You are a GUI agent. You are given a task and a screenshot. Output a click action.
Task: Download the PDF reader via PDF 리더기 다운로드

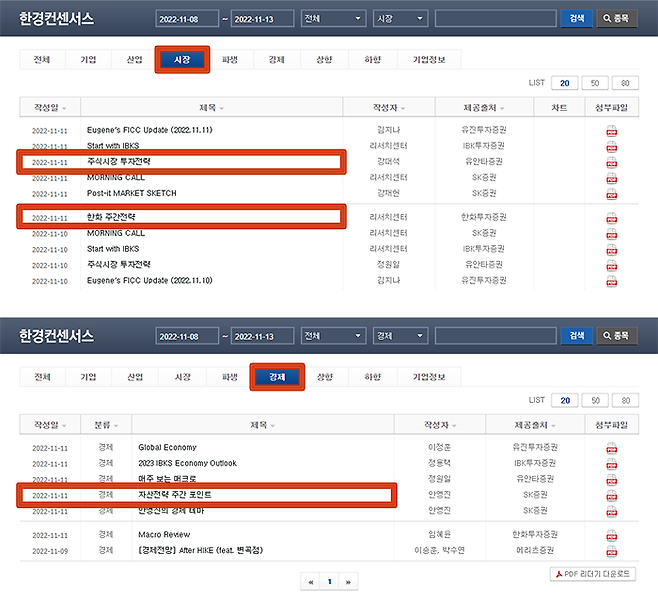pos(593,574)
